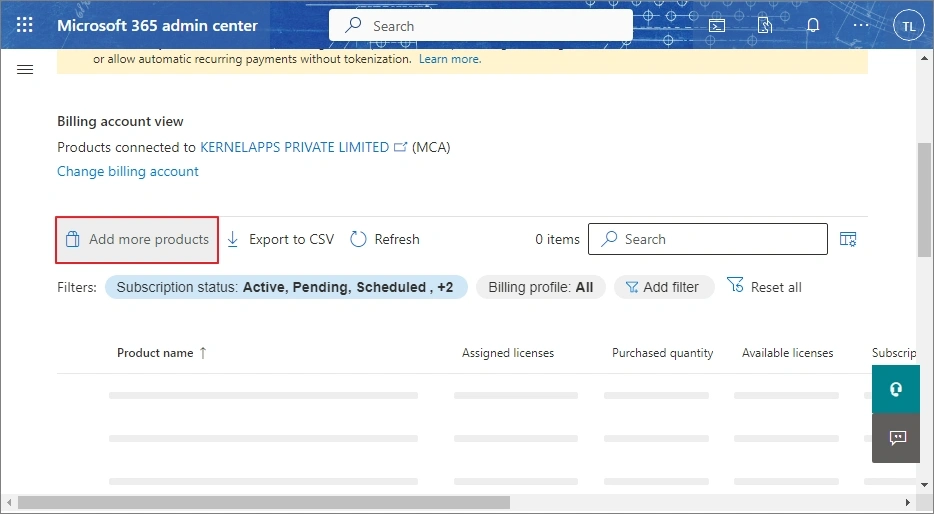Click Add more products button
The height and width of the screenshot is (514, 934).
click(137, 239)
